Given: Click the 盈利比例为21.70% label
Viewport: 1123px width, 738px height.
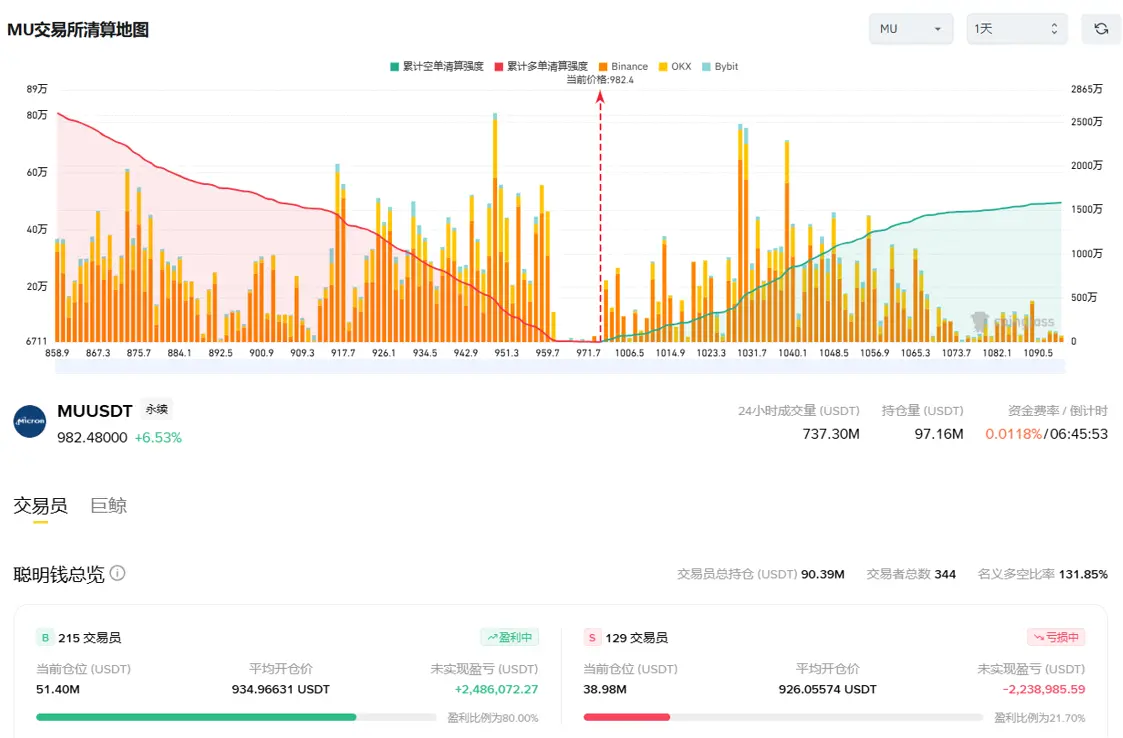Looking at the screenshot, I should pos(1040,718).
